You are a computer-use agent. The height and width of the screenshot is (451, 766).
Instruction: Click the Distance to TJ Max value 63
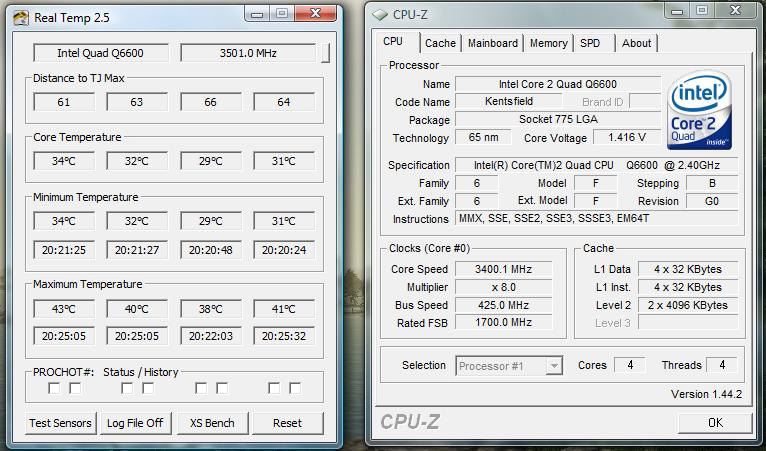click(x=137, y=102)
